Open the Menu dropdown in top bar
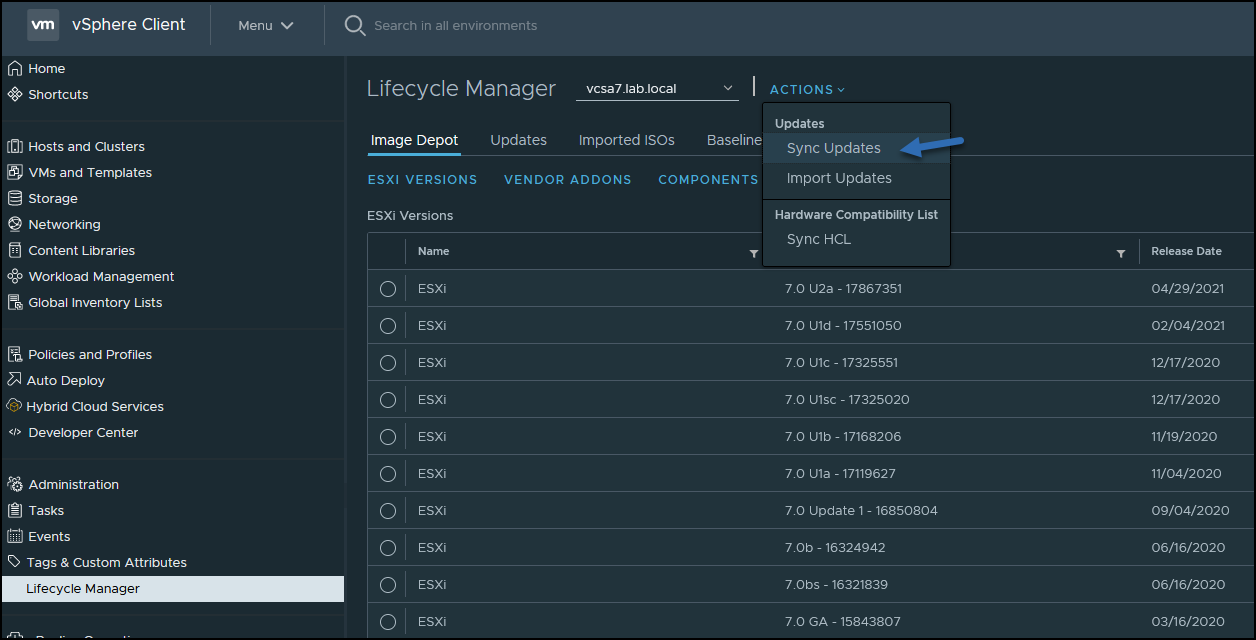 pyautogui.click(x=266, y=26)
